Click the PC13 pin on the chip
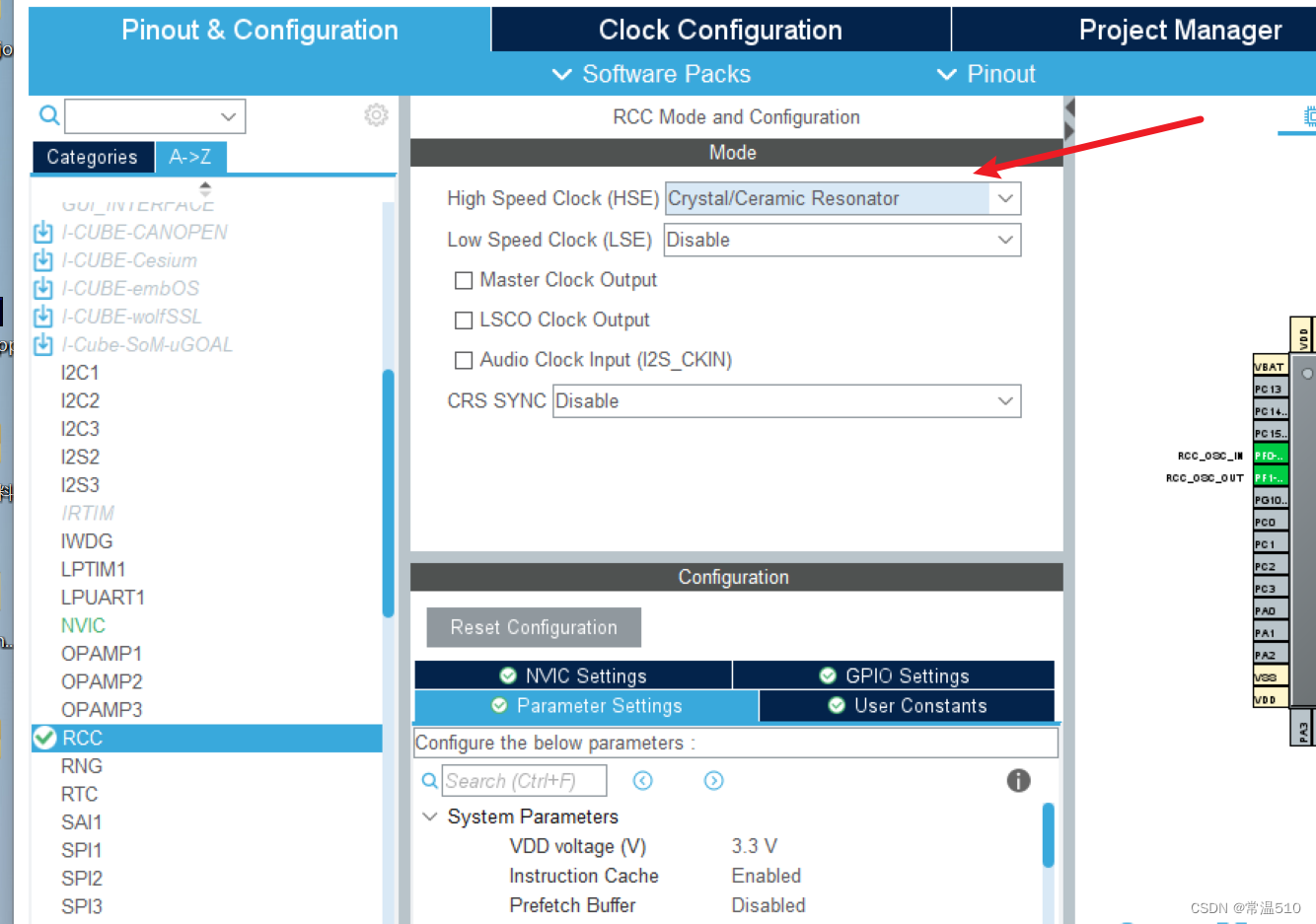 click(x=1271, y=389)
